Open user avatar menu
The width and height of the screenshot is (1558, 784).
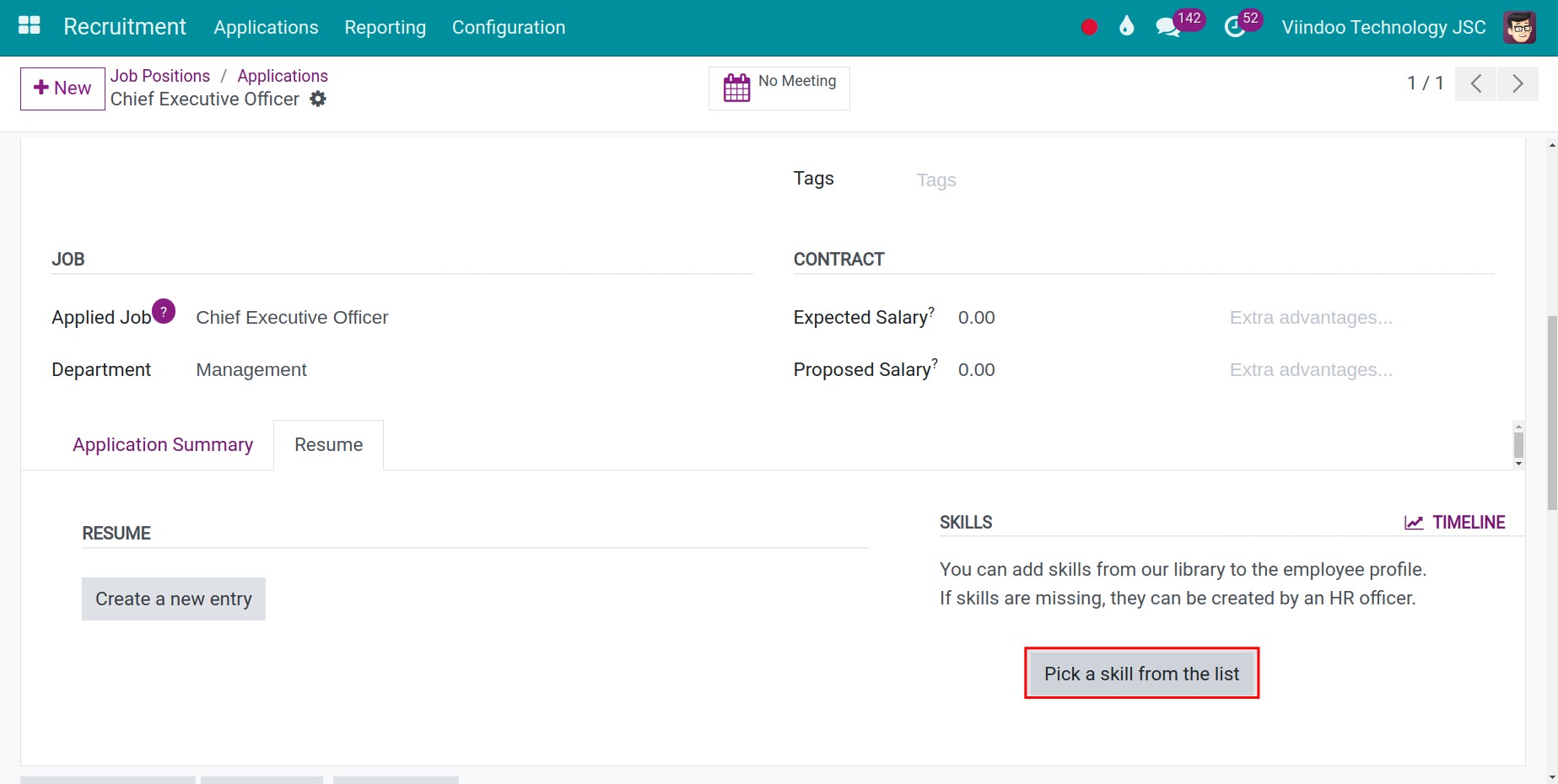[1519, 27]
